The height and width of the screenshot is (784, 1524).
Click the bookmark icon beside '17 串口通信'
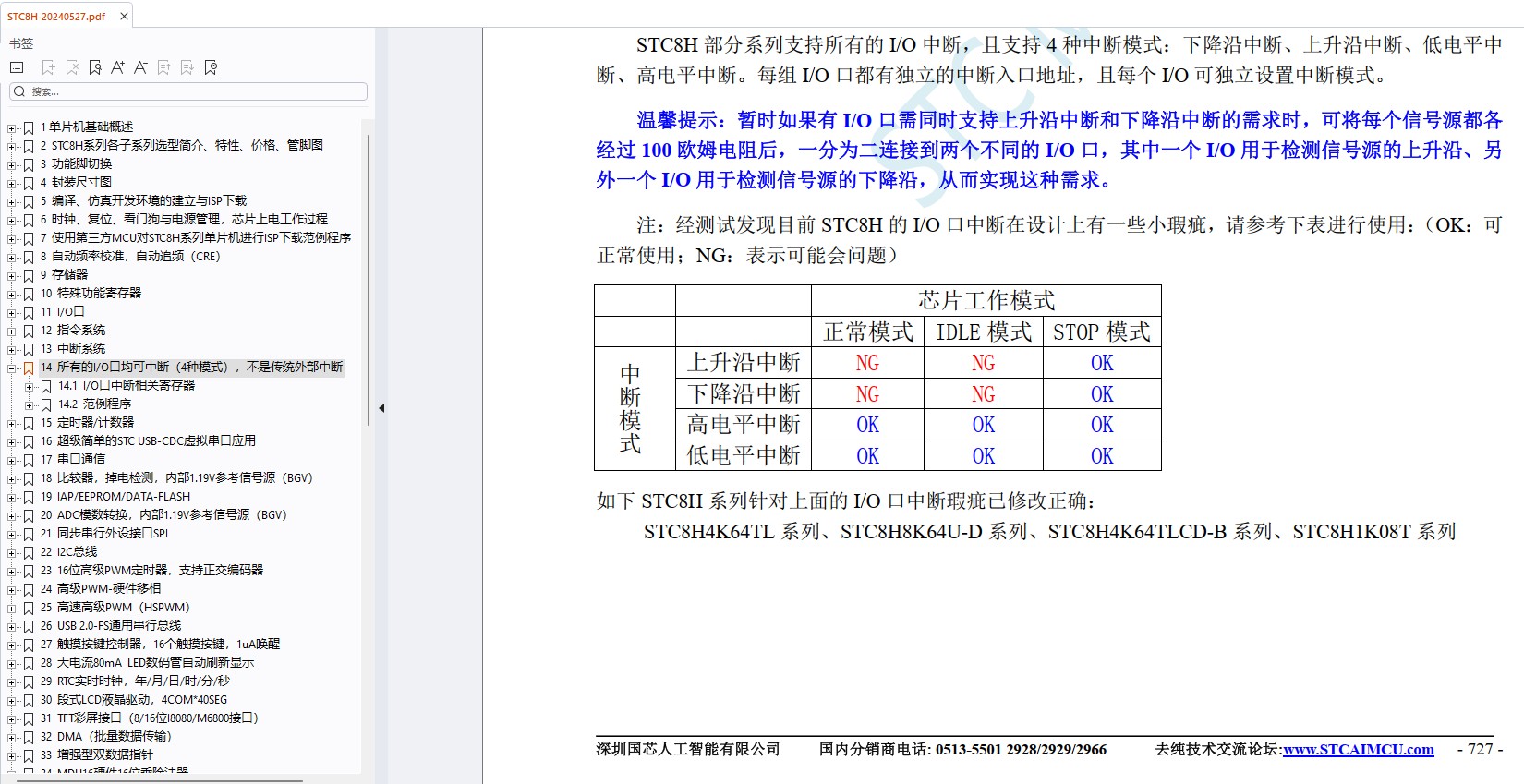click(29, 460)
